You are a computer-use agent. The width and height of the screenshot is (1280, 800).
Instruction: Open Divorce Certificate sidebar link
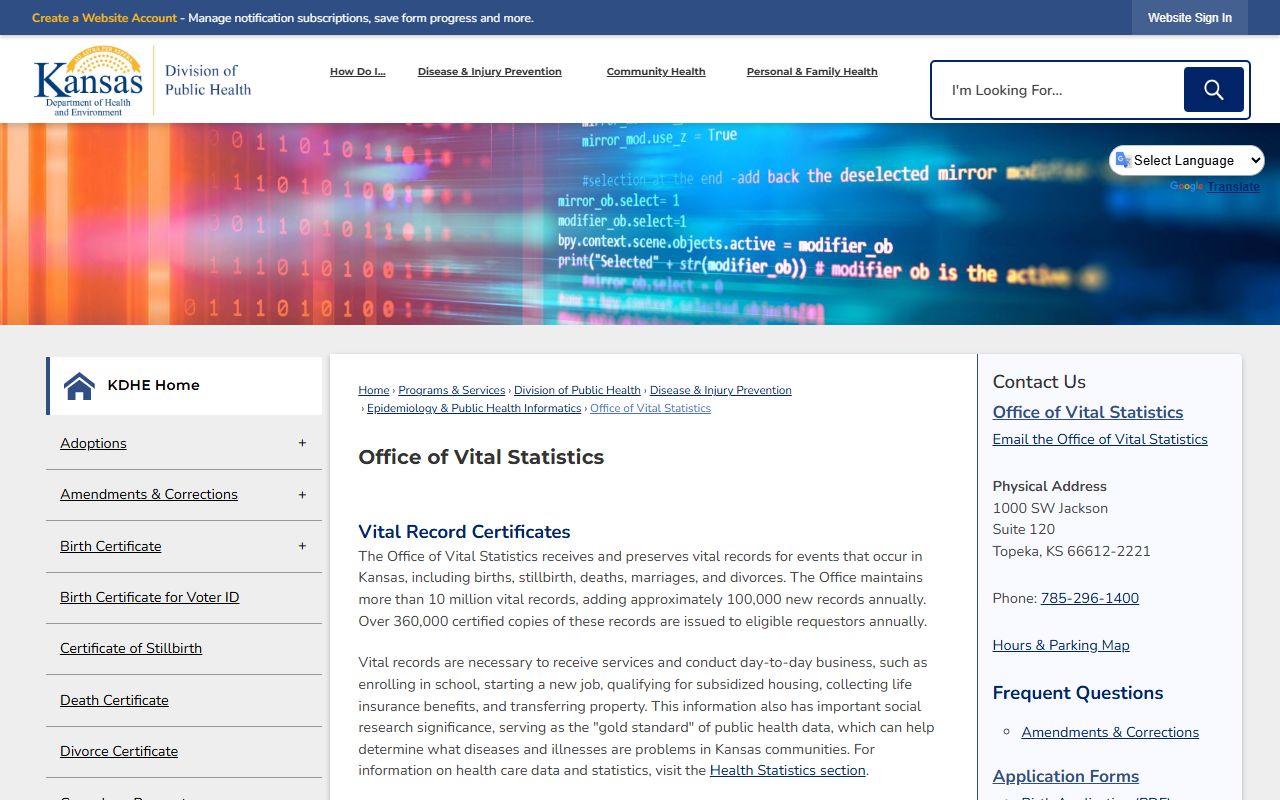119,751
